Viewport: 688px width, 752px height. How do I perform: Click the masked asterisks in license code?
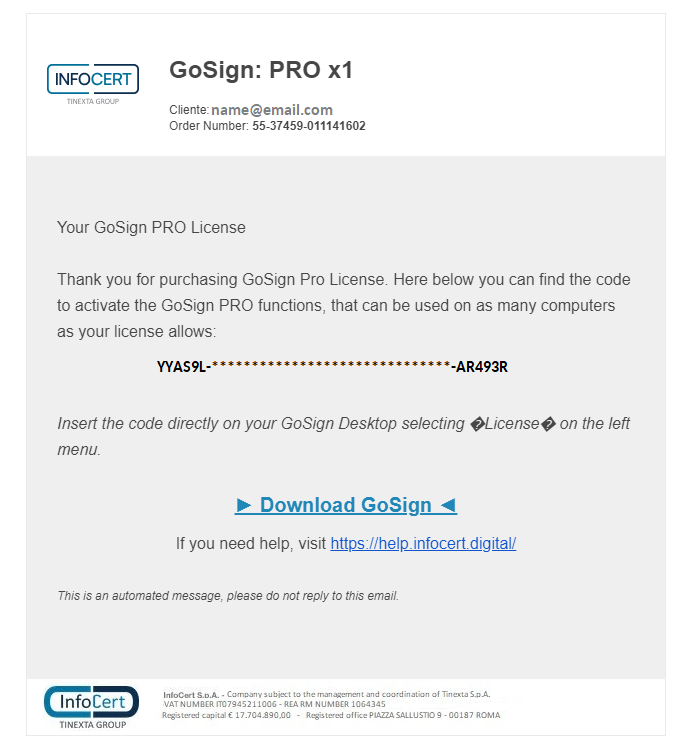[x=331, y=365]
